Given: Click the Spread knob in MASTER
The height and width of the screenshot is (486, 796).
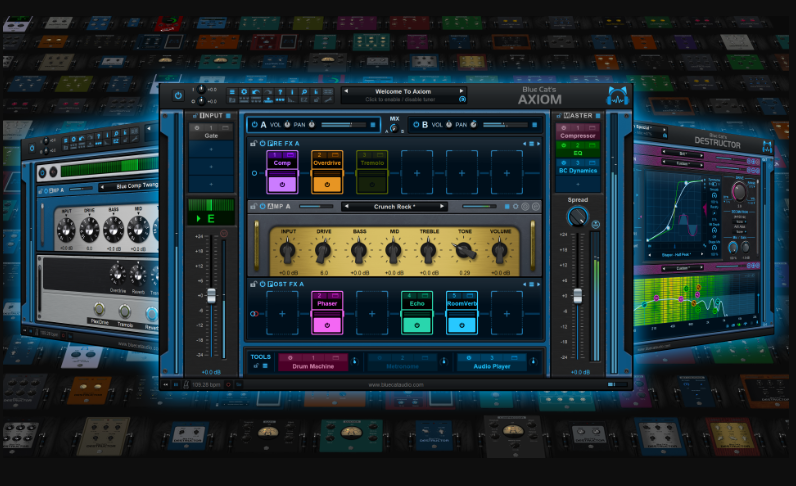Looking at the screenshot, I should tap(577, 217).
